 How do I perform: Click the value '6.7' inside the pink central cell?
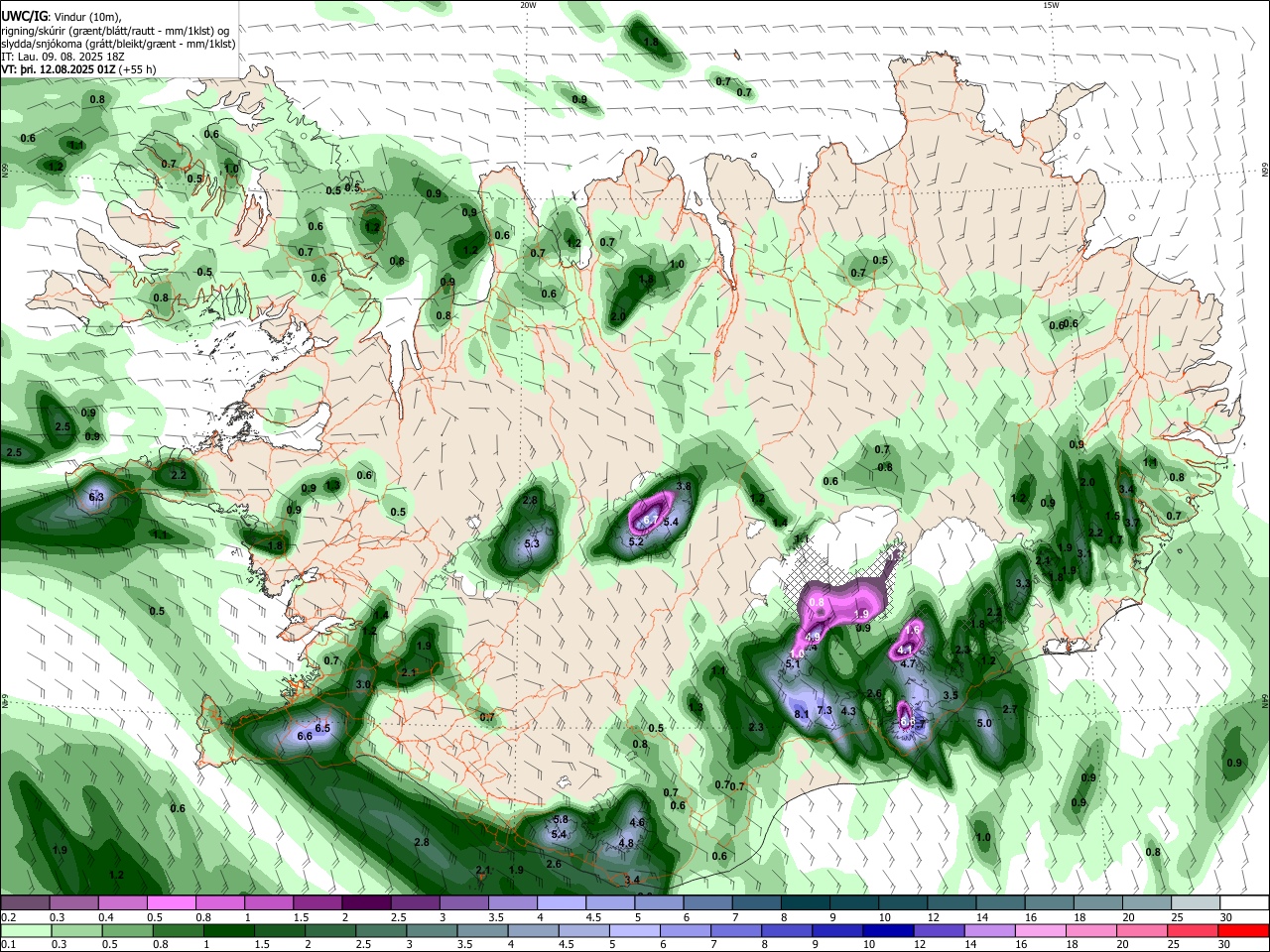click(651, 521)
